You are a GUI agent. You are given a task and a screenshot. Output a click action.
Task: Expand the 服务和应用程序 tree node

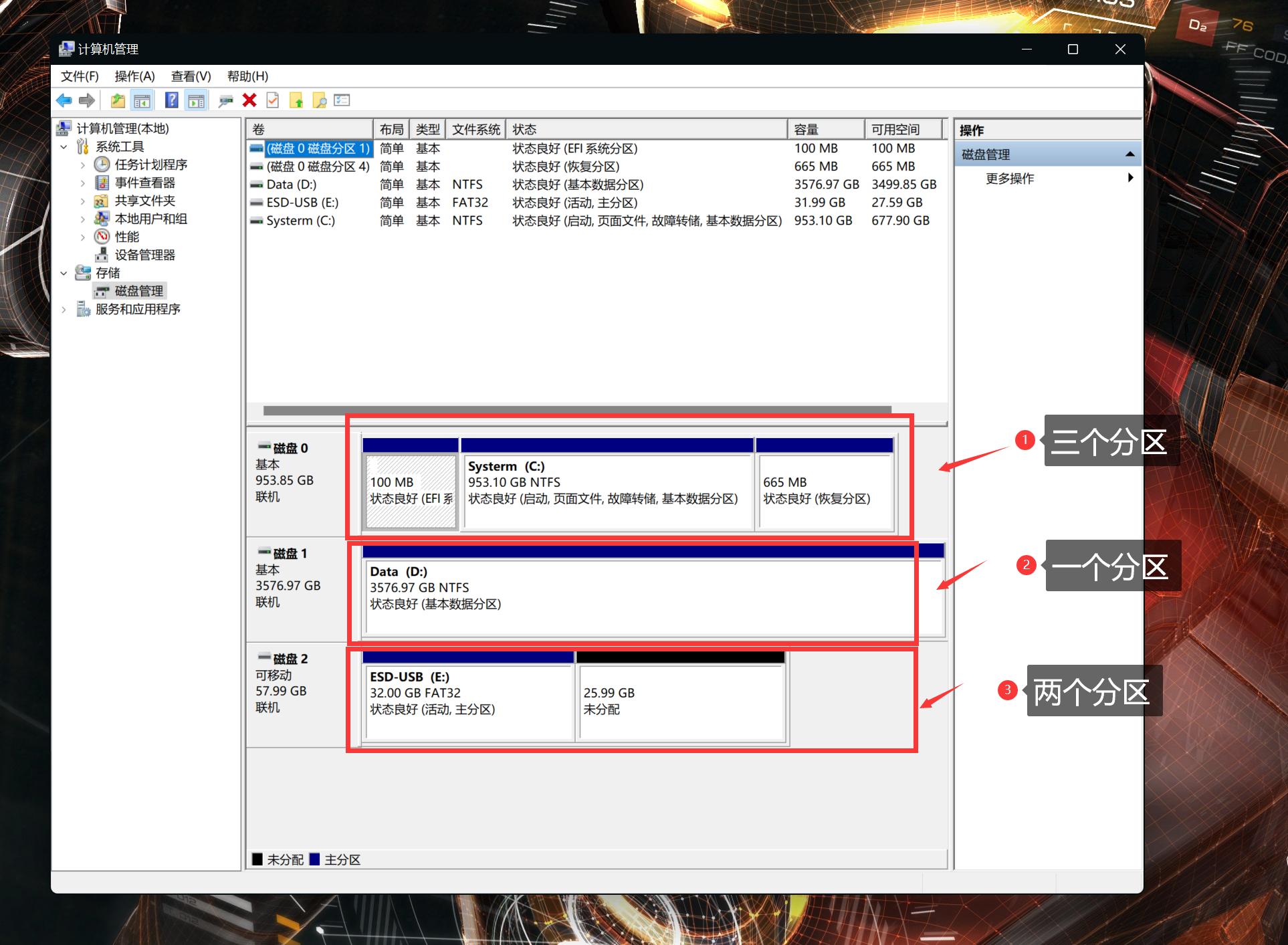click(64, 309)
